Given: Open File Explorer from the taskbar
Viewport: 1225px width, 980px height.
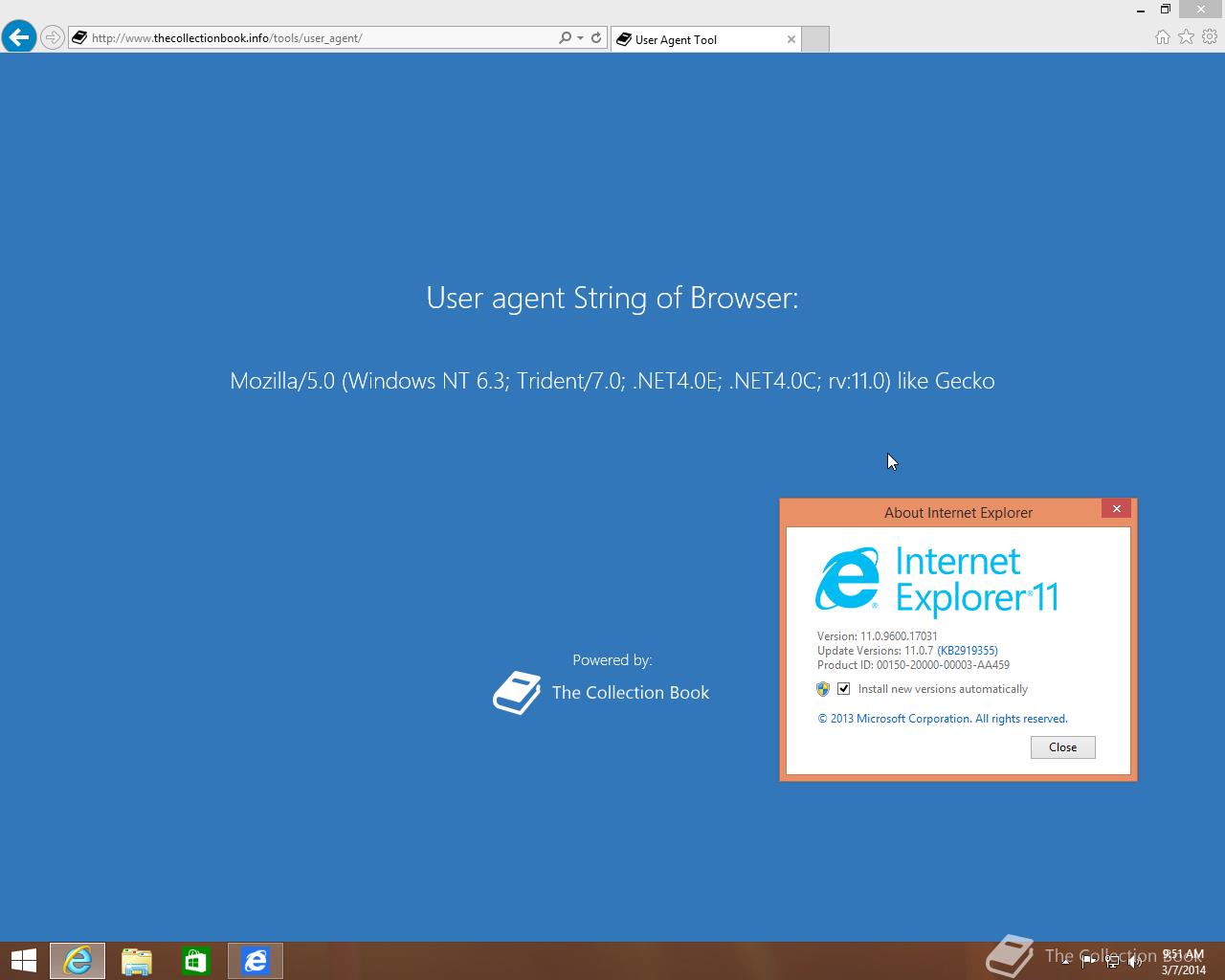Looking at the screenshot, I should coord(137,961).
